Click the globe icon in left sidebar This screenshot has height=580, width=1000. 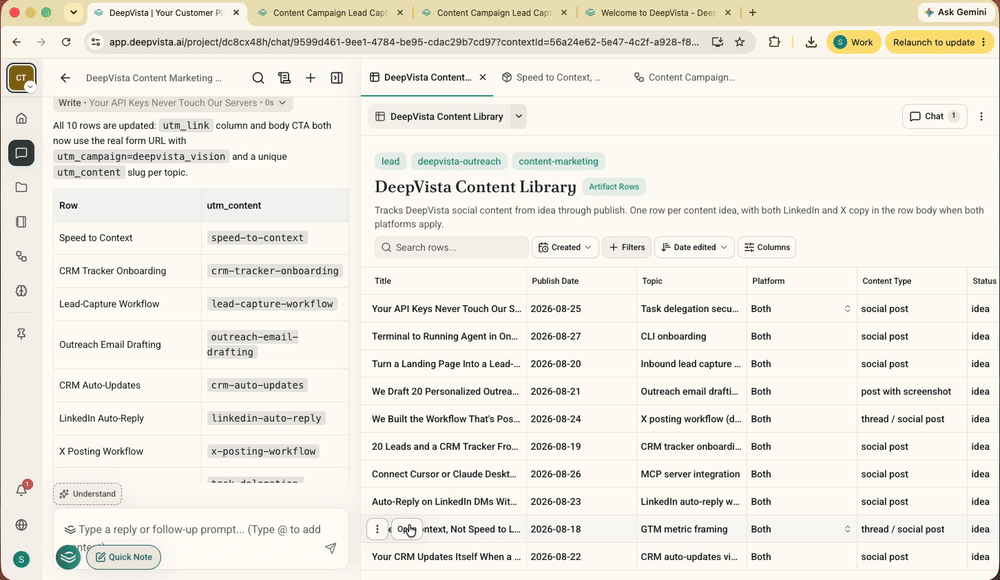[x=21, y=525]
